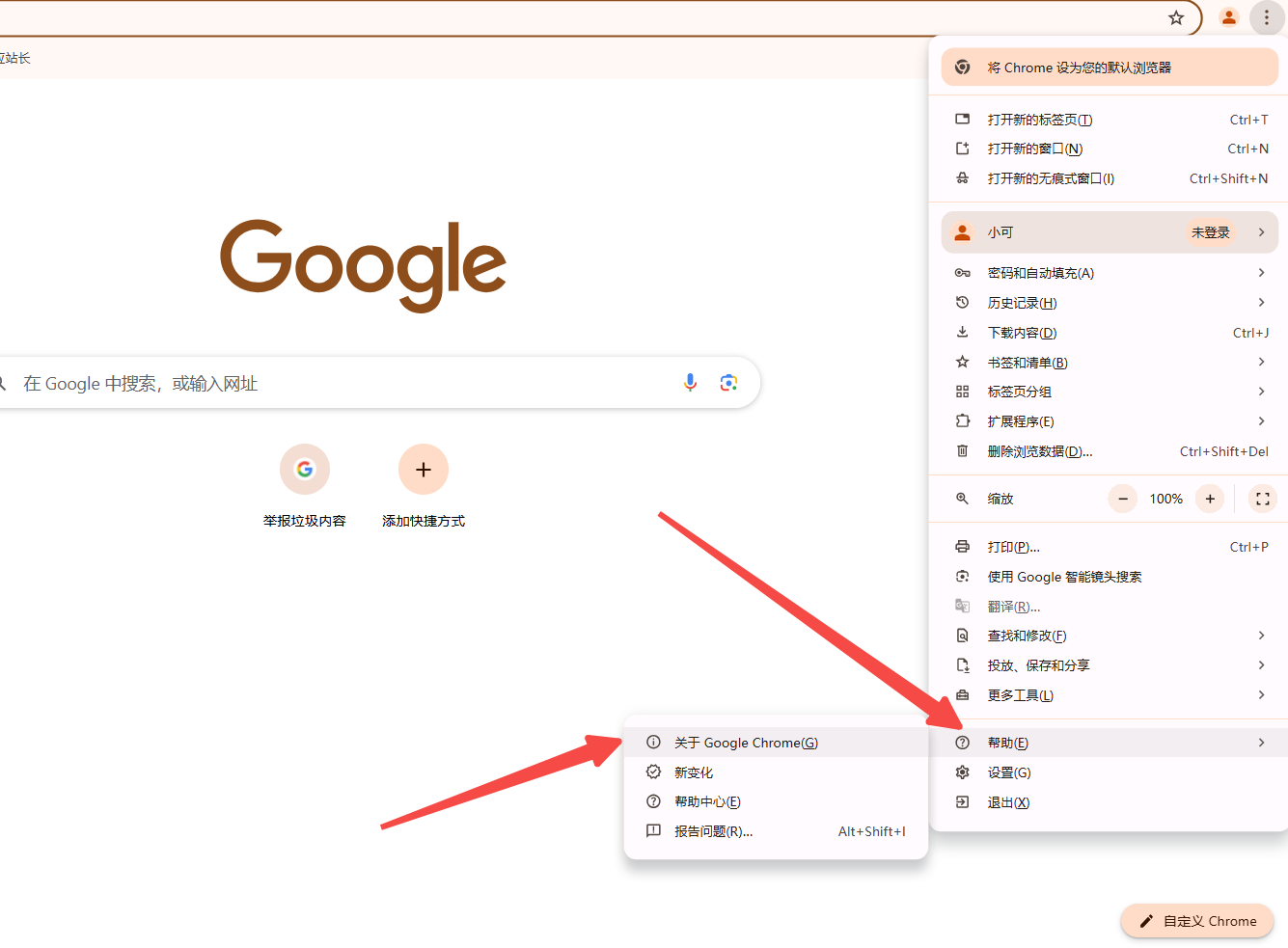This screenshot has height=948, width=1288.
Task: Click the toolbox icon beside 更多工具
Action: pos(962,695)
